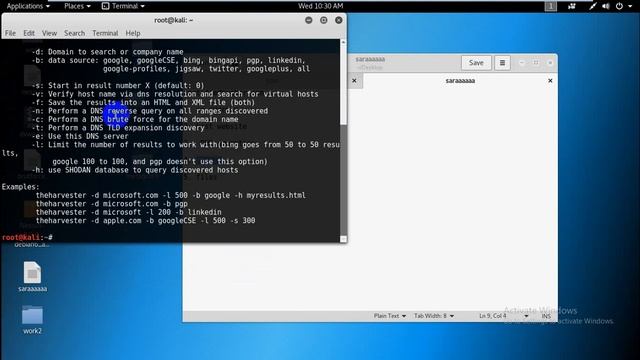Open the Terminal menu in terminal window
This screenshot has width=640, height=360.
105,33
